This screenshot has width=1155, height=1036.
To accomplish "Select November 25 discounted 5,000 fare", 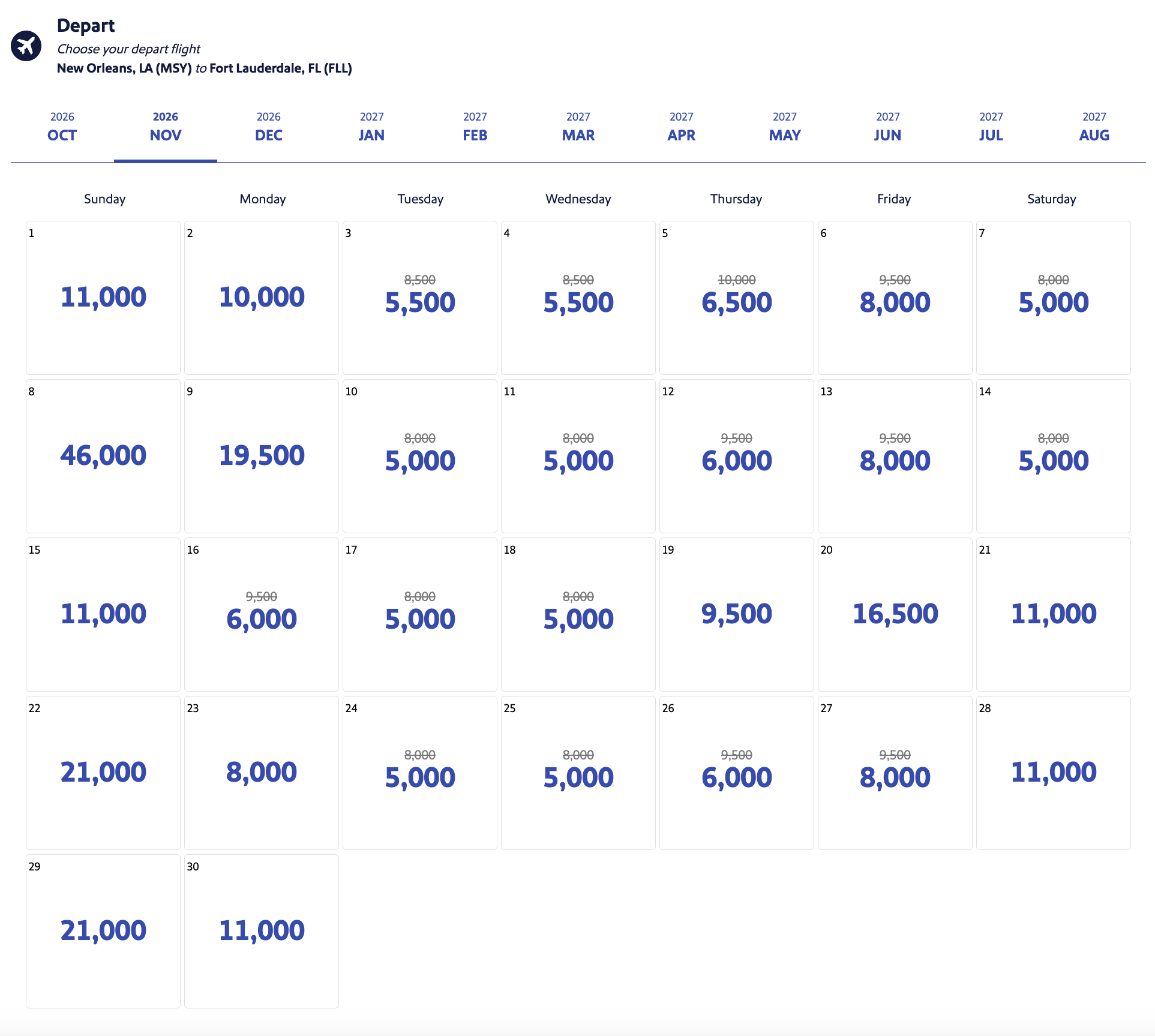I will pos(578,773).
